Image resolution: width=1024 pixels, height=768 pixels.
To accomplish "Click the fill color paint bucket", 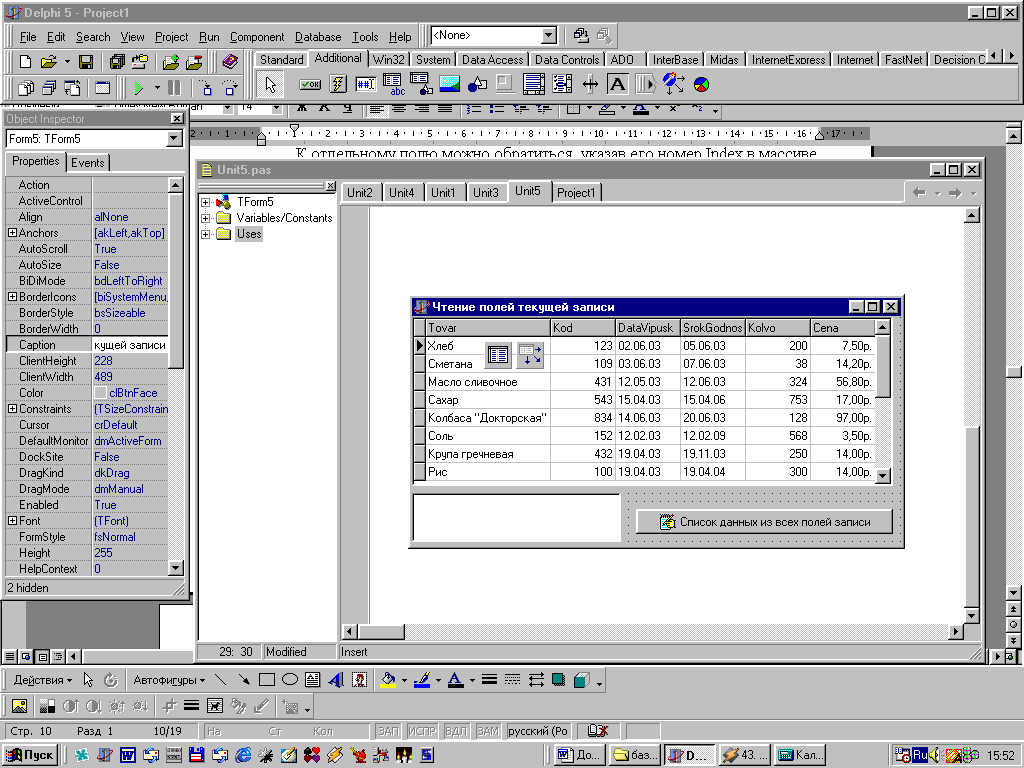I will (388, 680).
